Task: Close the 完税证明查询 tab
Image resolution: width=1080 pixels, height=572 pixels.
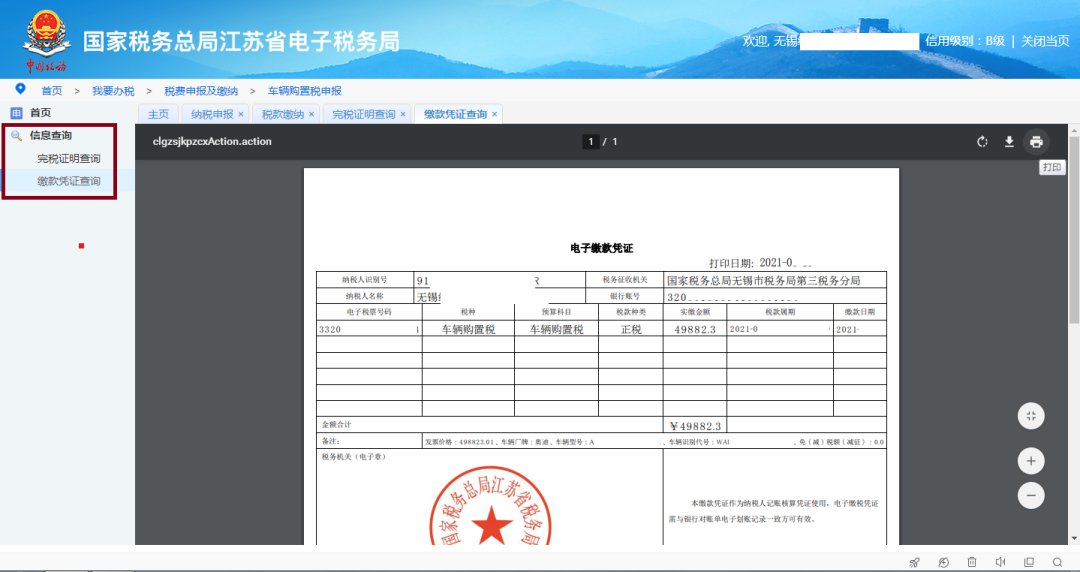Action: point(403,115)
